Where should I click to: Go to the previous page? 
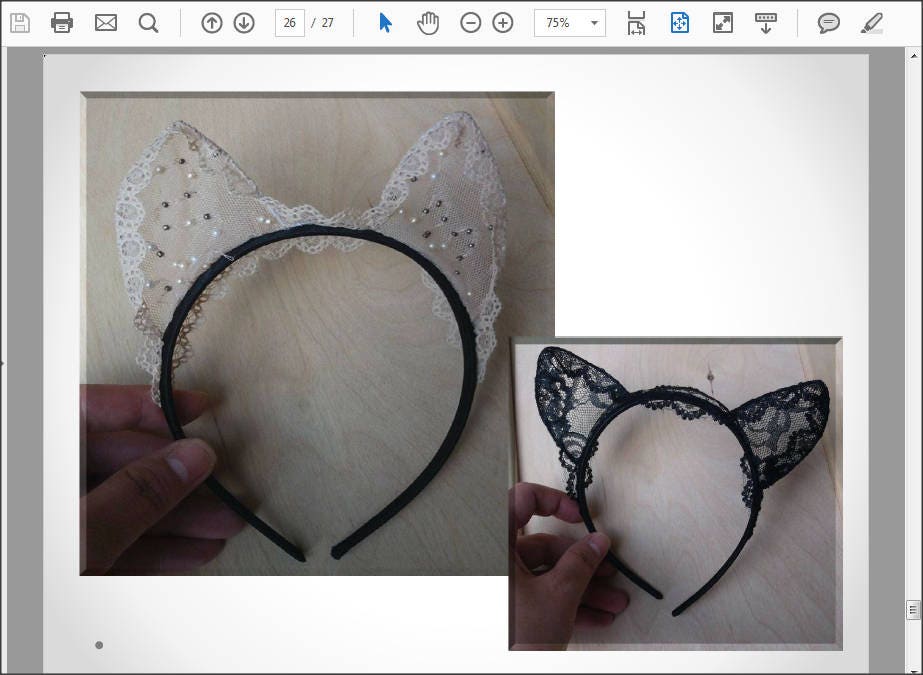point(211,22)
